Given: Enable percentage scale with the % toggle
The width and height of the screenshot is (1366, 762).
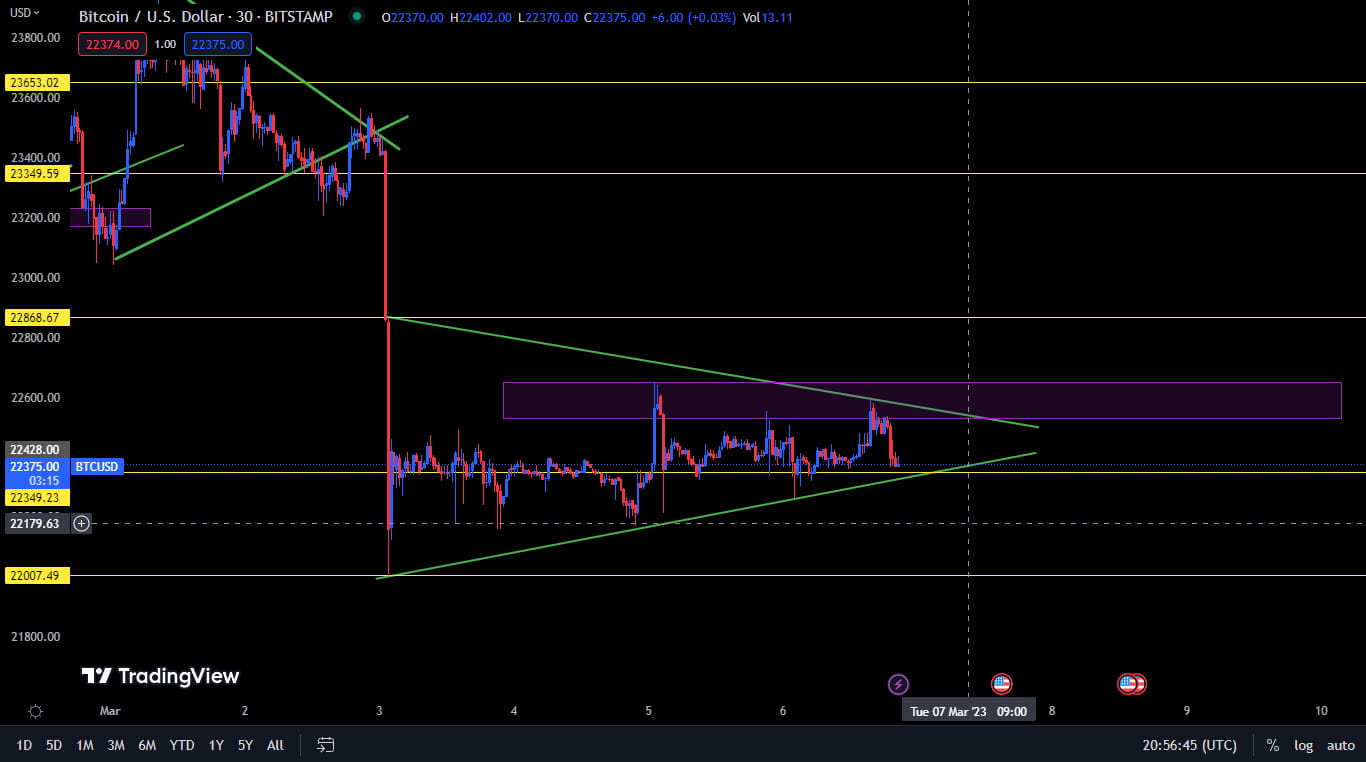Looking at the screenshot, I should pos(1272,745).
